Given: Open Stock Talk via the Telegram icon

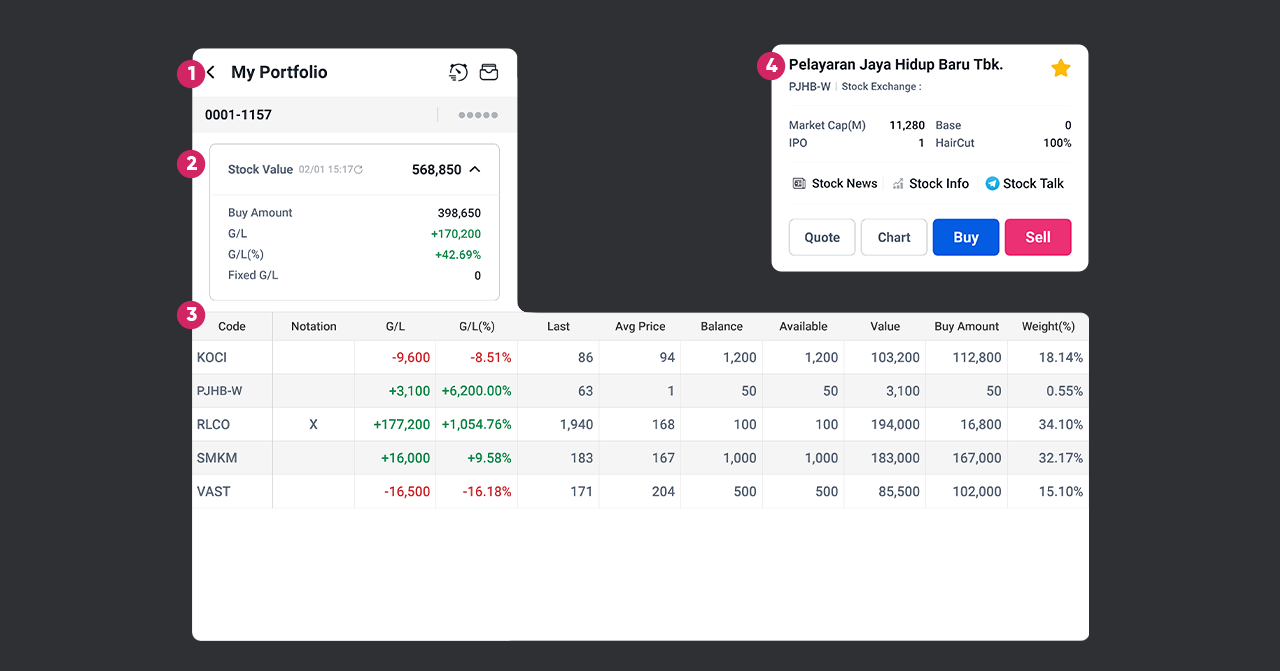Looking at the screenshot, I should point(992,184).
